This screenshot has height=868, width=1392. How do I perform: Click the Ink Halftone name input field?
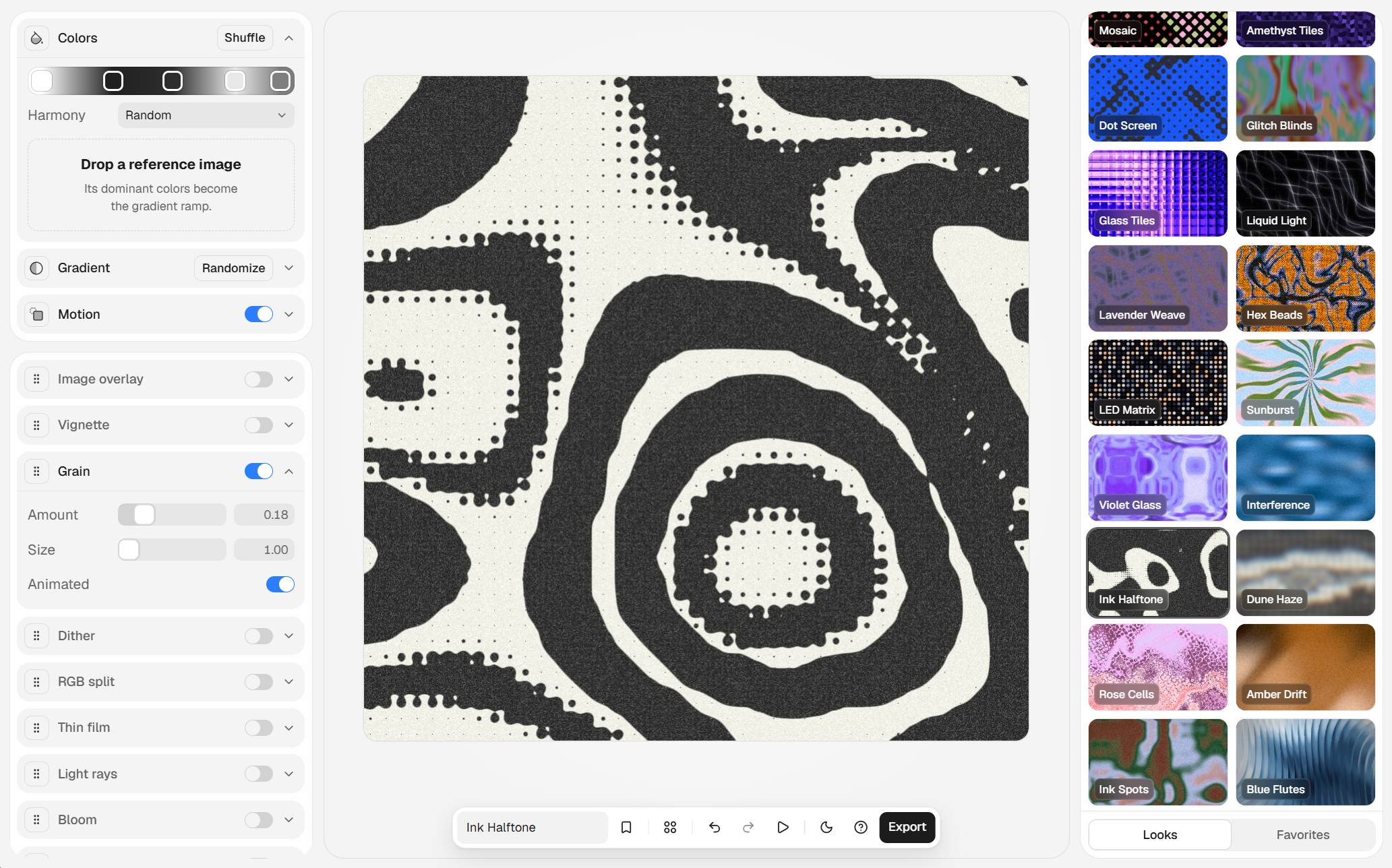533,827
